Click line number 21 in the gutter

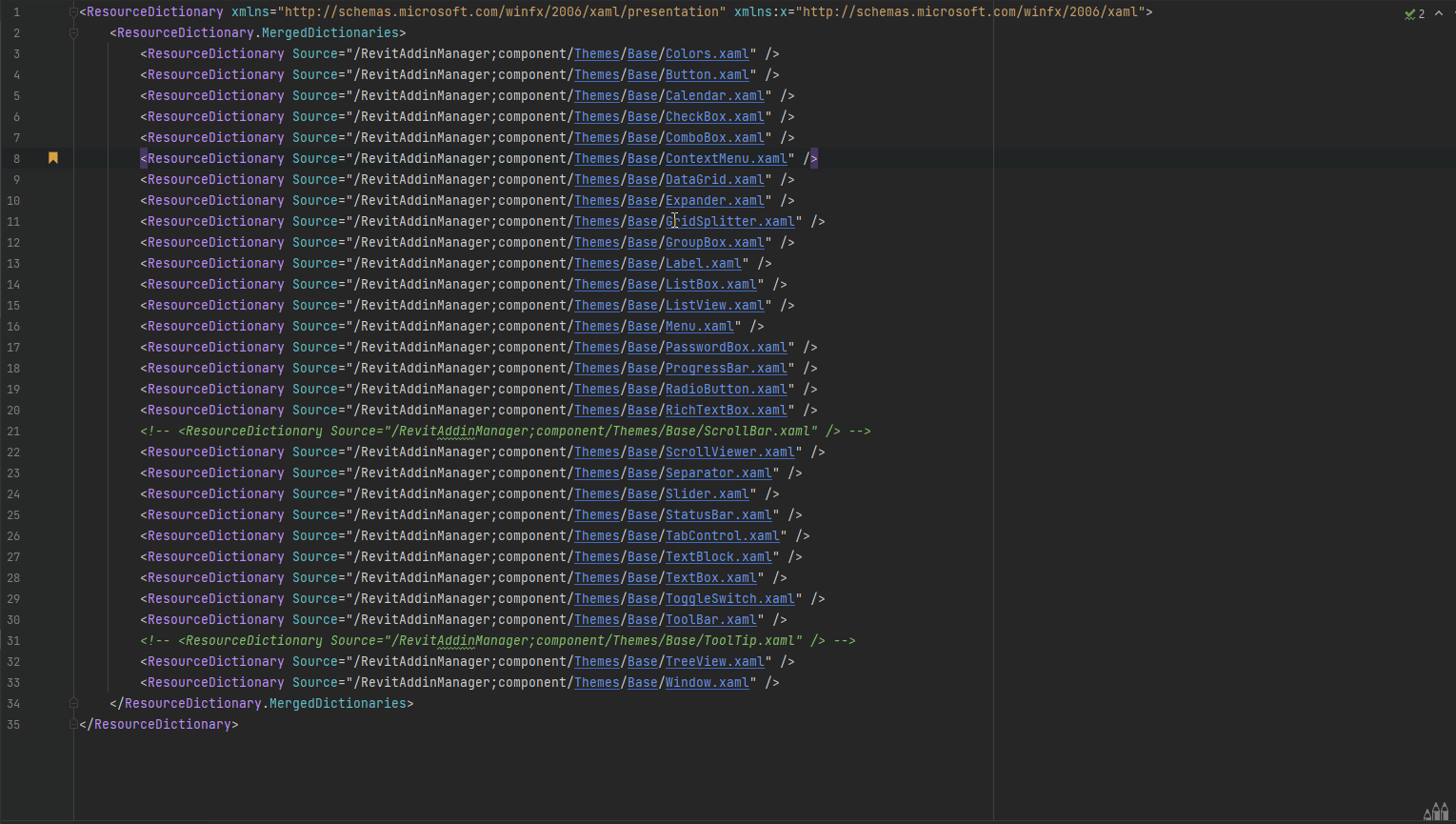(x=13, y=432)
